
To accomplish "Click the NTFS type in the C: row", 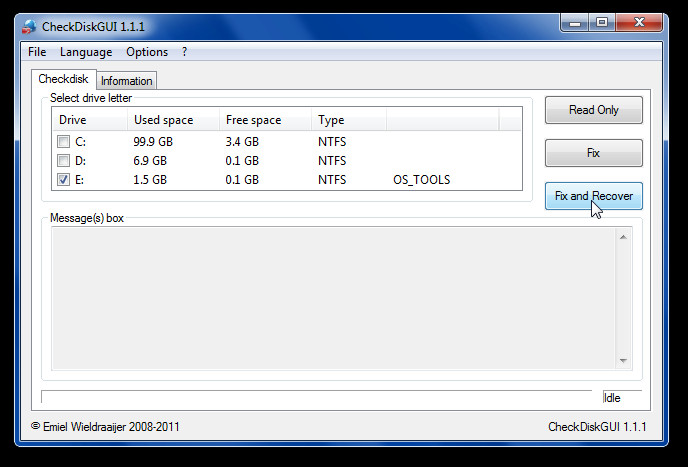I will click(x=332, y=142).
